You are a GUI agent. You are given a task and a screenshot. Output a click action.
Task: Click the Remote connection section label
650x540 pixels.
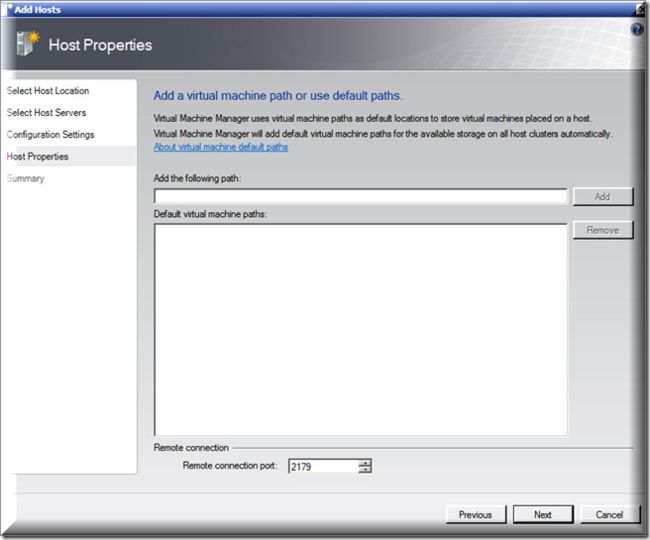click(191, 448)
